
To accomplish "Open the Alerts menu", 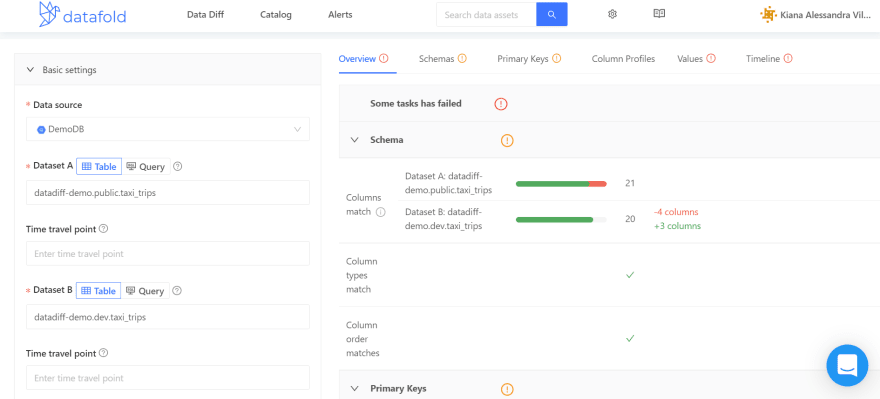I will click(x=340, y=15).
